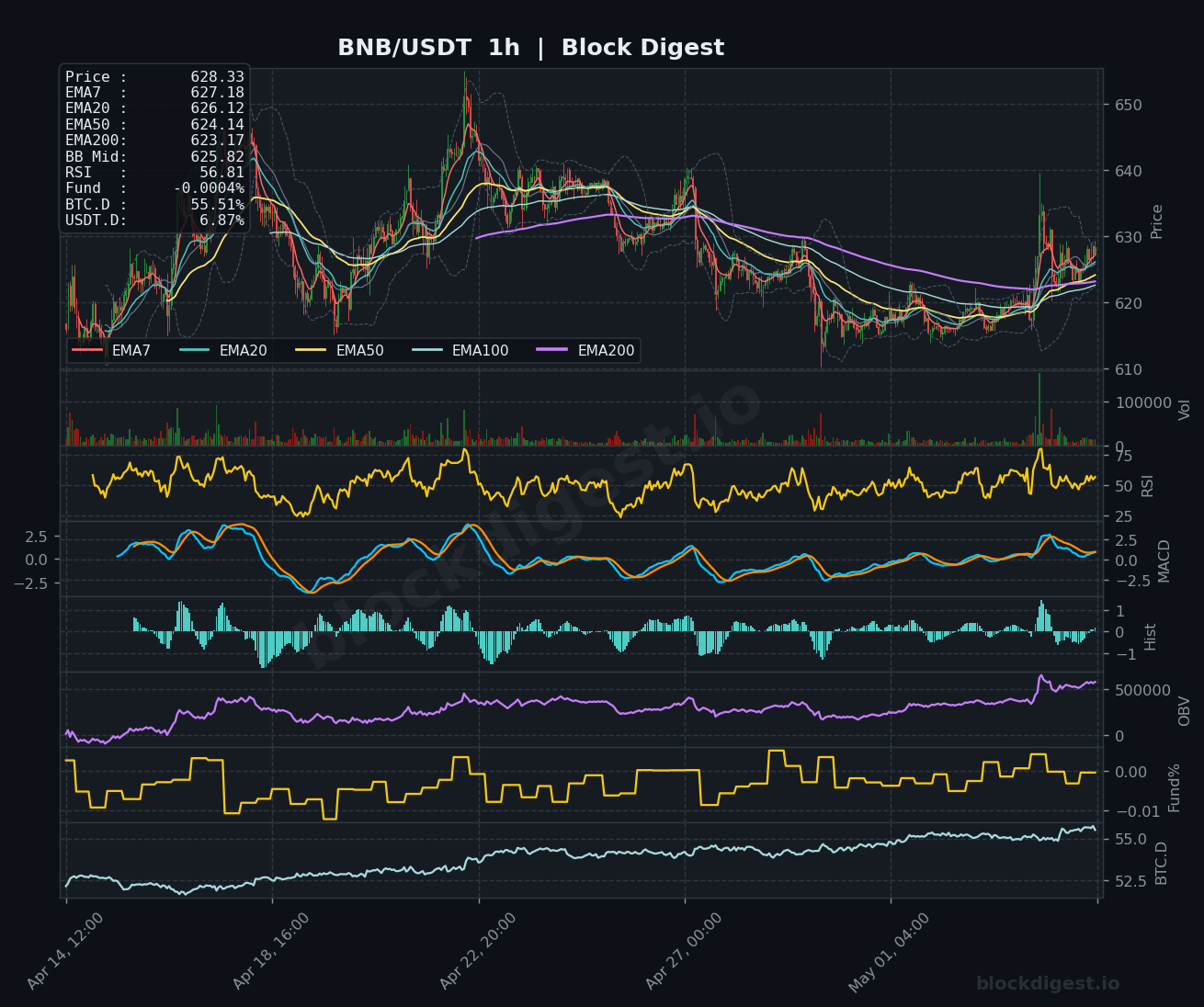Viewport: 1204px width, 1007px height.
Task: Click the Apr 14, 12:00 date label
Action: (64, 952)
